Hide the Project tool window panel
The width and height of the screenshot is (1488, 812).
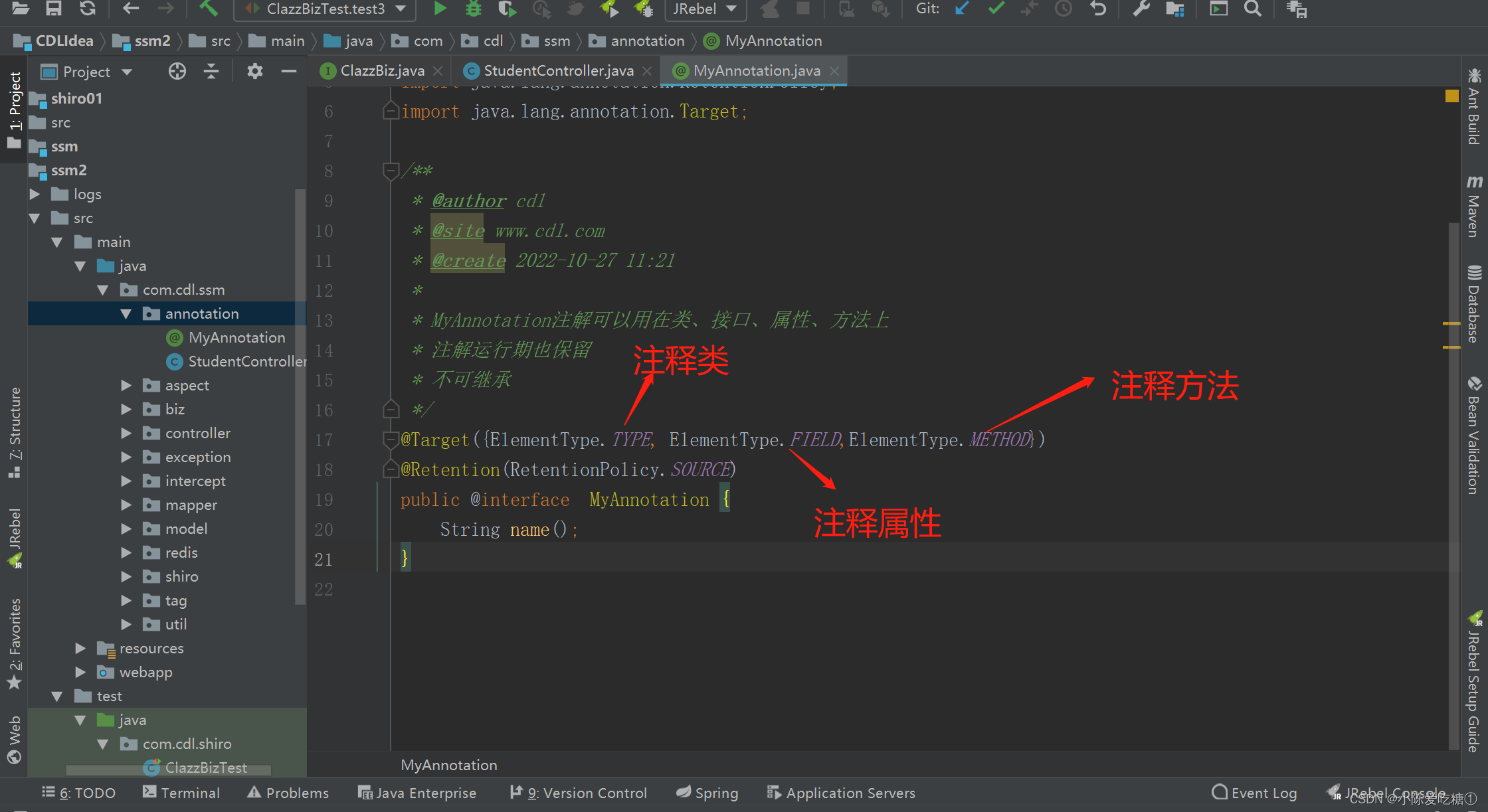pyautogui.click(x=288, y=71)
